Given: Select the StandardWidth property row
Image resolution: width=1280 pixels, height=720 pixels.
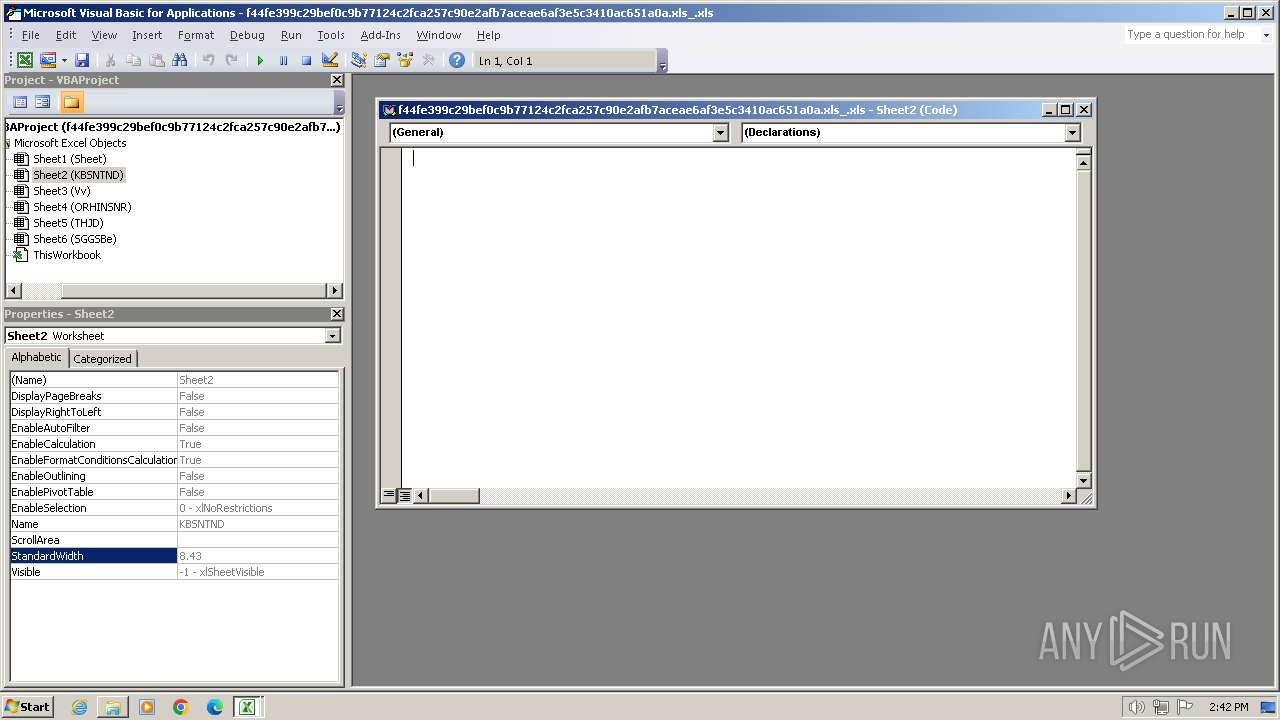Looking at the screenshot, I should coord(174,556).
